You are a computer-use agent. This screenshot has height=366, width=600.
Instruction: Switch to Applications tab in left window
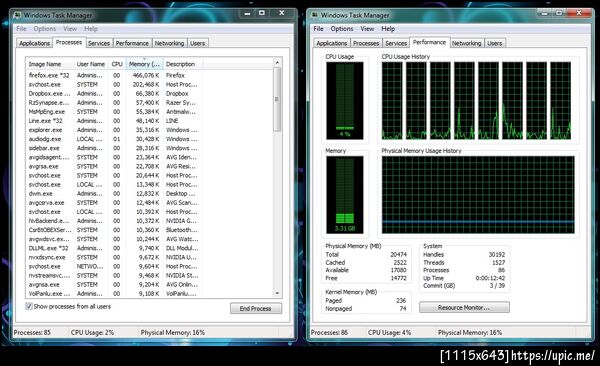tap(34, 43)
